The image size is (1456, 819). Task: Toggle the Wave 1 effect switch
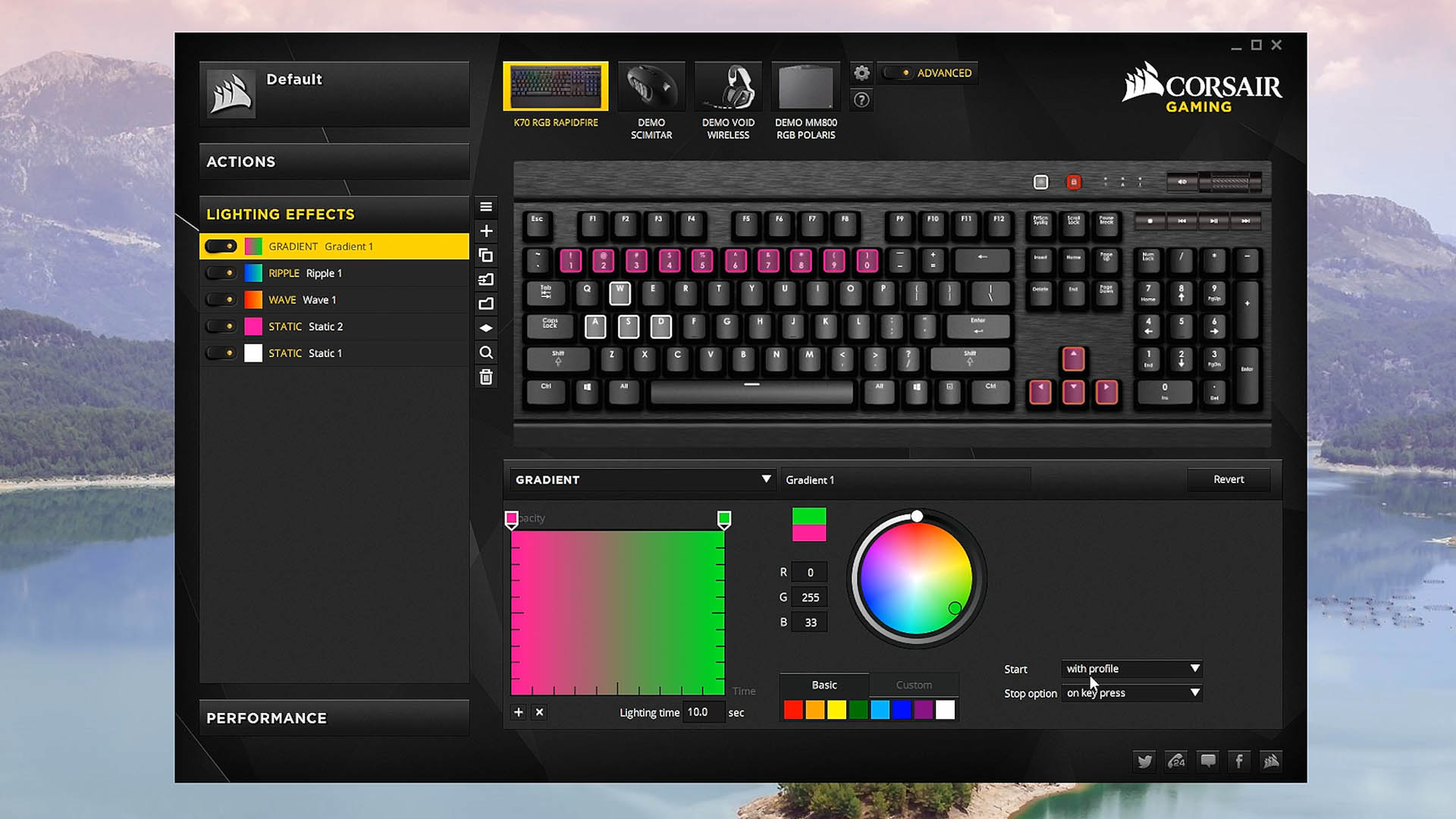pyautogui.click(x=221, y=300)
